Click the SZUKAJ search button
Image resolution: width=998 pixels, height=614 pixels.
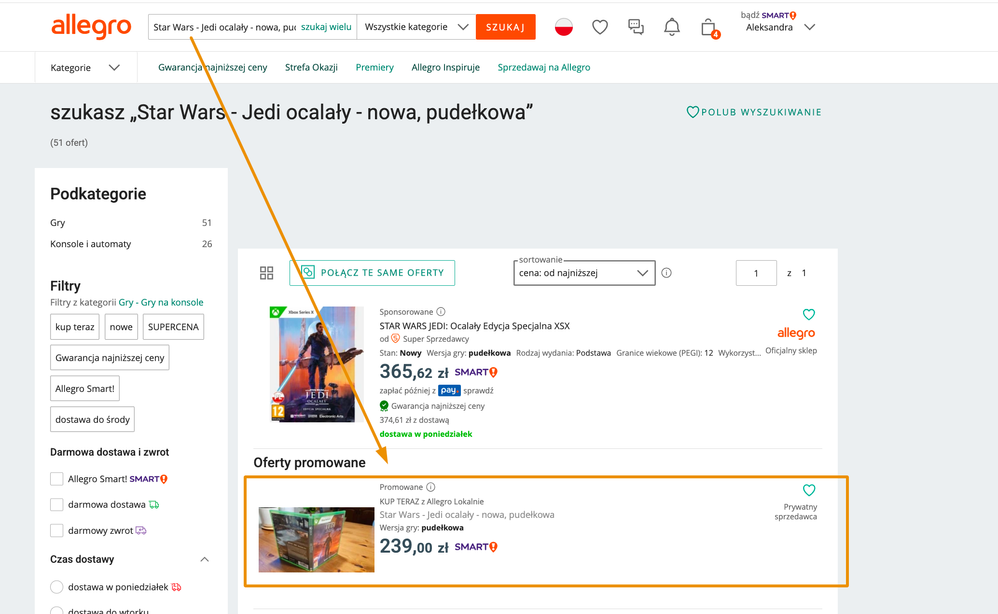click(x=505, y=27)
